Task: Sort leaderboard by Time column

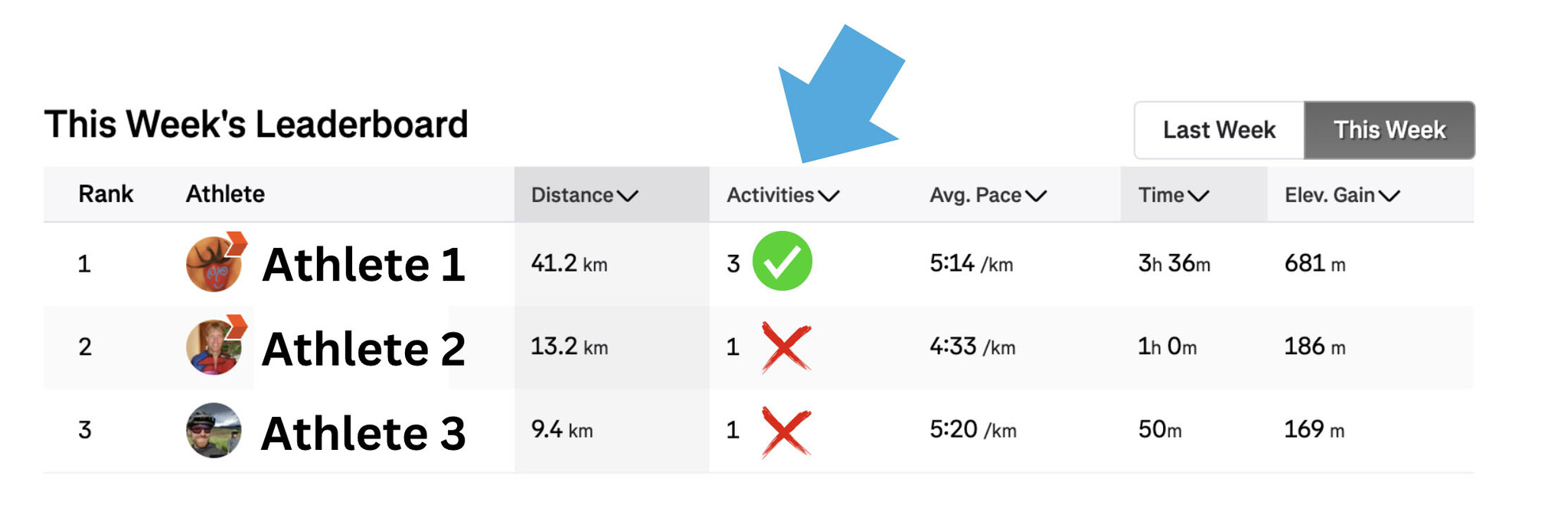Action: tap(1174, 195)
